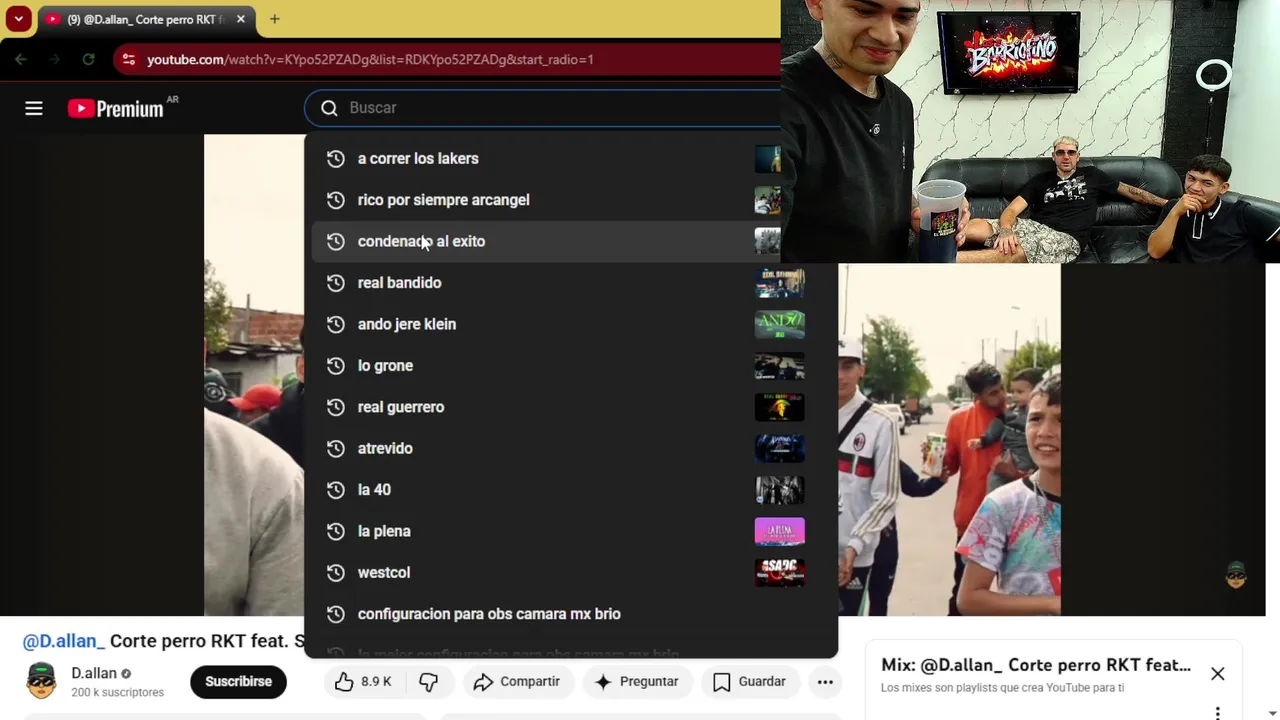This screenshot has height=720, width=1280.
Task: Open D.allan channel avatar
Action: pyautogui.click(x=41, y=681)
